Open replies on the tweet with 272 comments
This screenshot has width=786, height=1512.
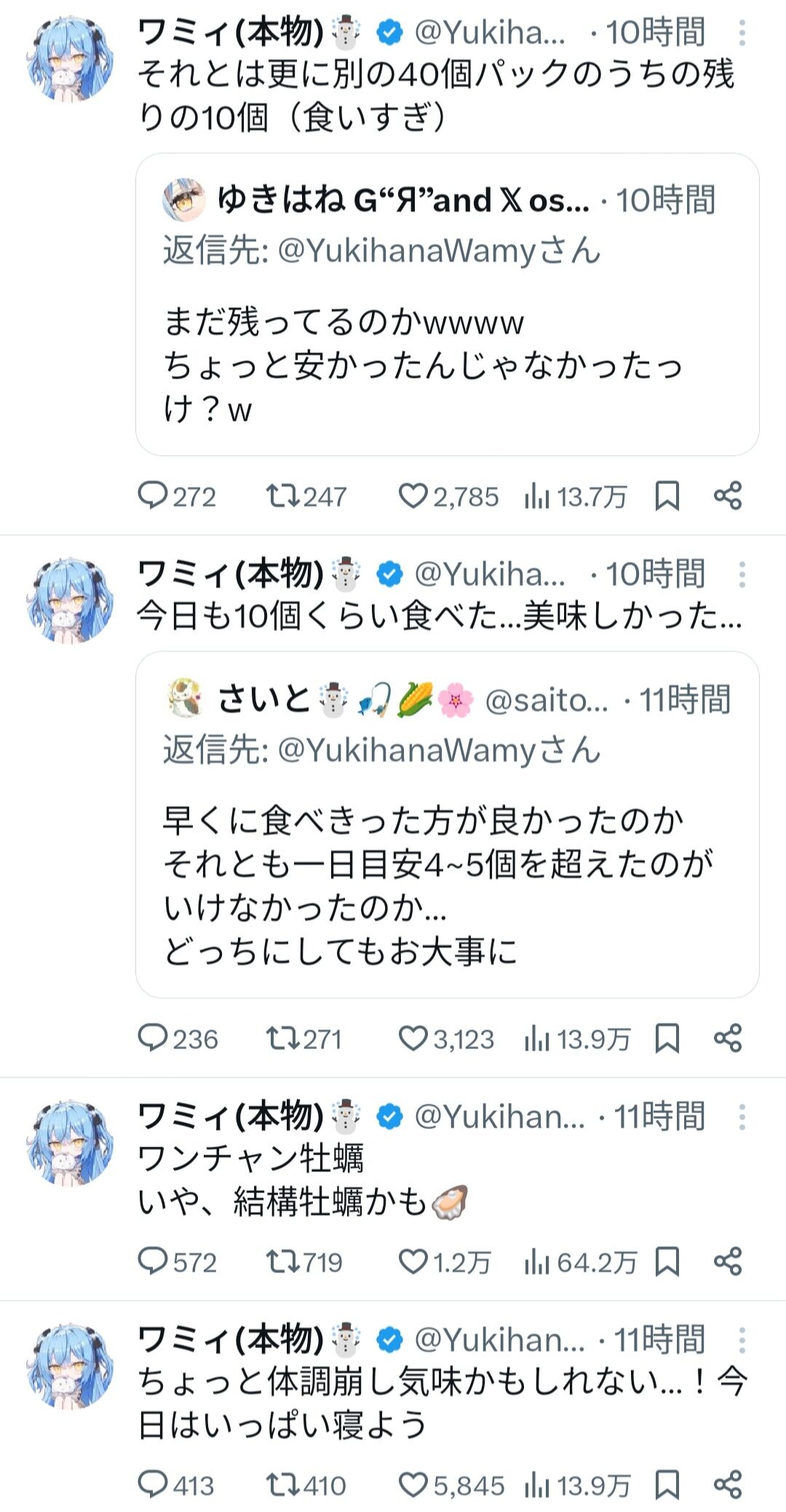coord(177,496)
